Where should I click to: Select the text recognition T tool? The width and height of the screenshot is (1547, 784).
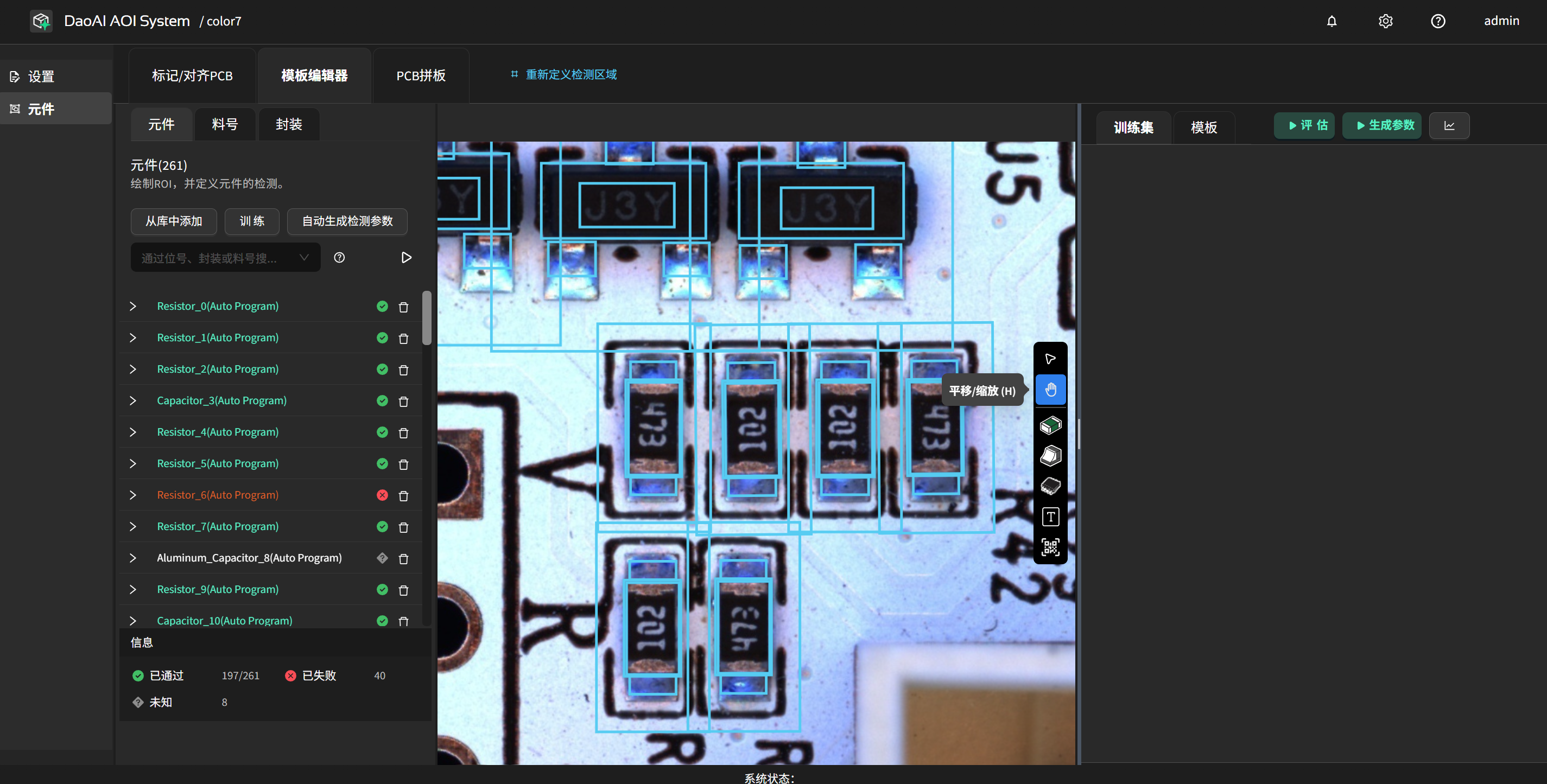click(x=1050, y=517)
